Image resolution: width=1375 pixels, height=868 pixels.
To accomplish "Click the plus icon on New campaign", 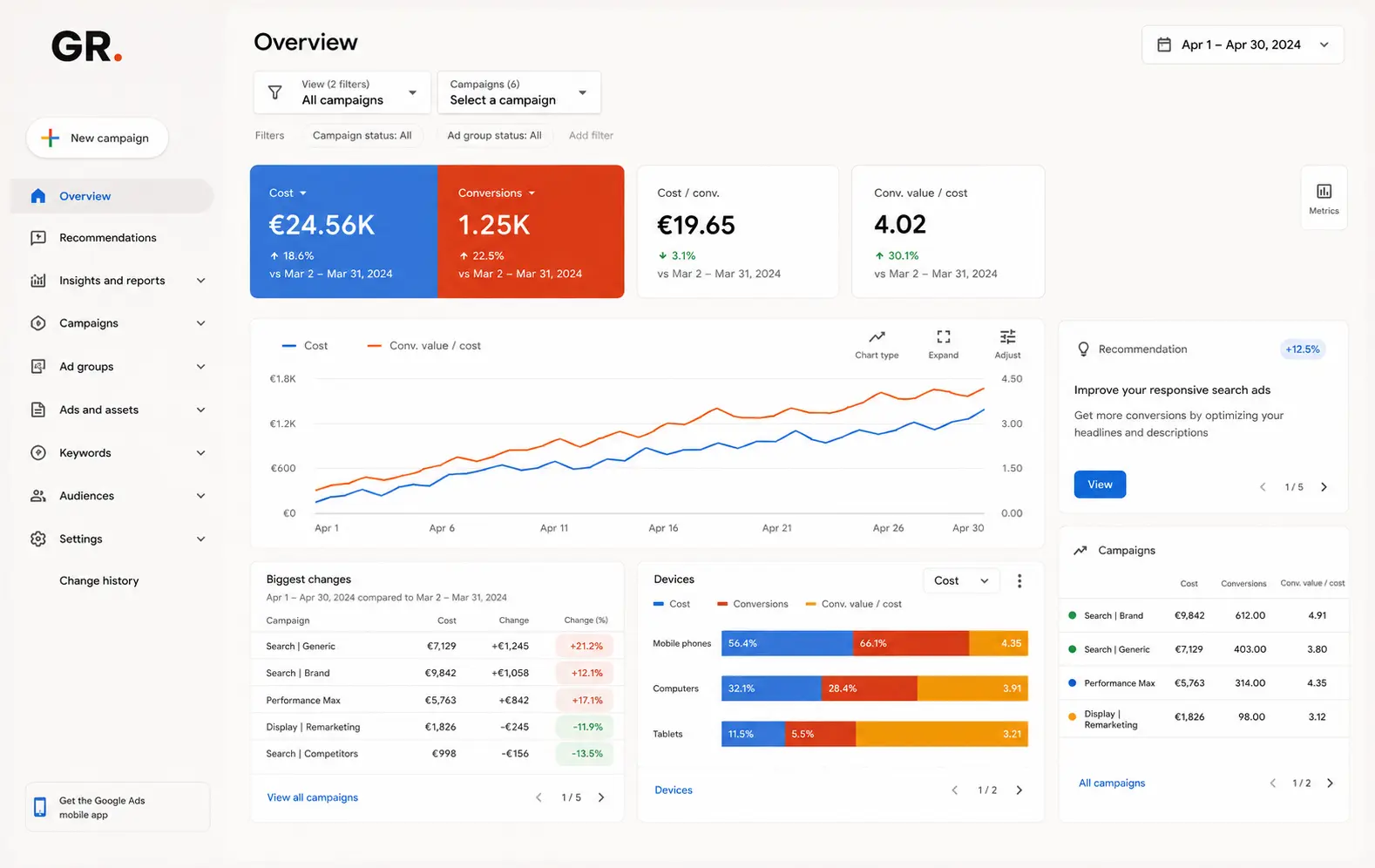I will [x=51, y=138].
